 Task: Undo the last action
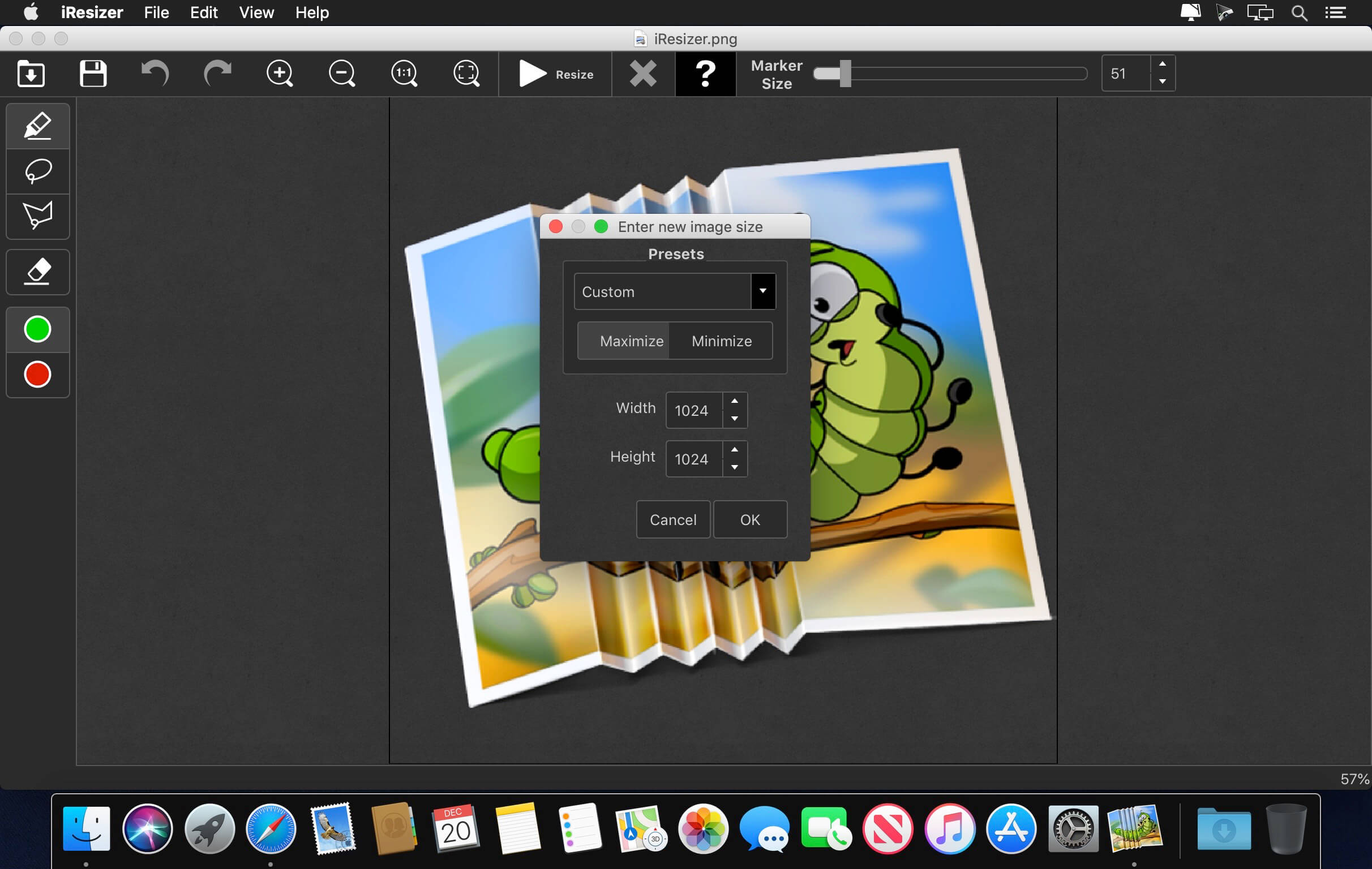click(155, 74)
